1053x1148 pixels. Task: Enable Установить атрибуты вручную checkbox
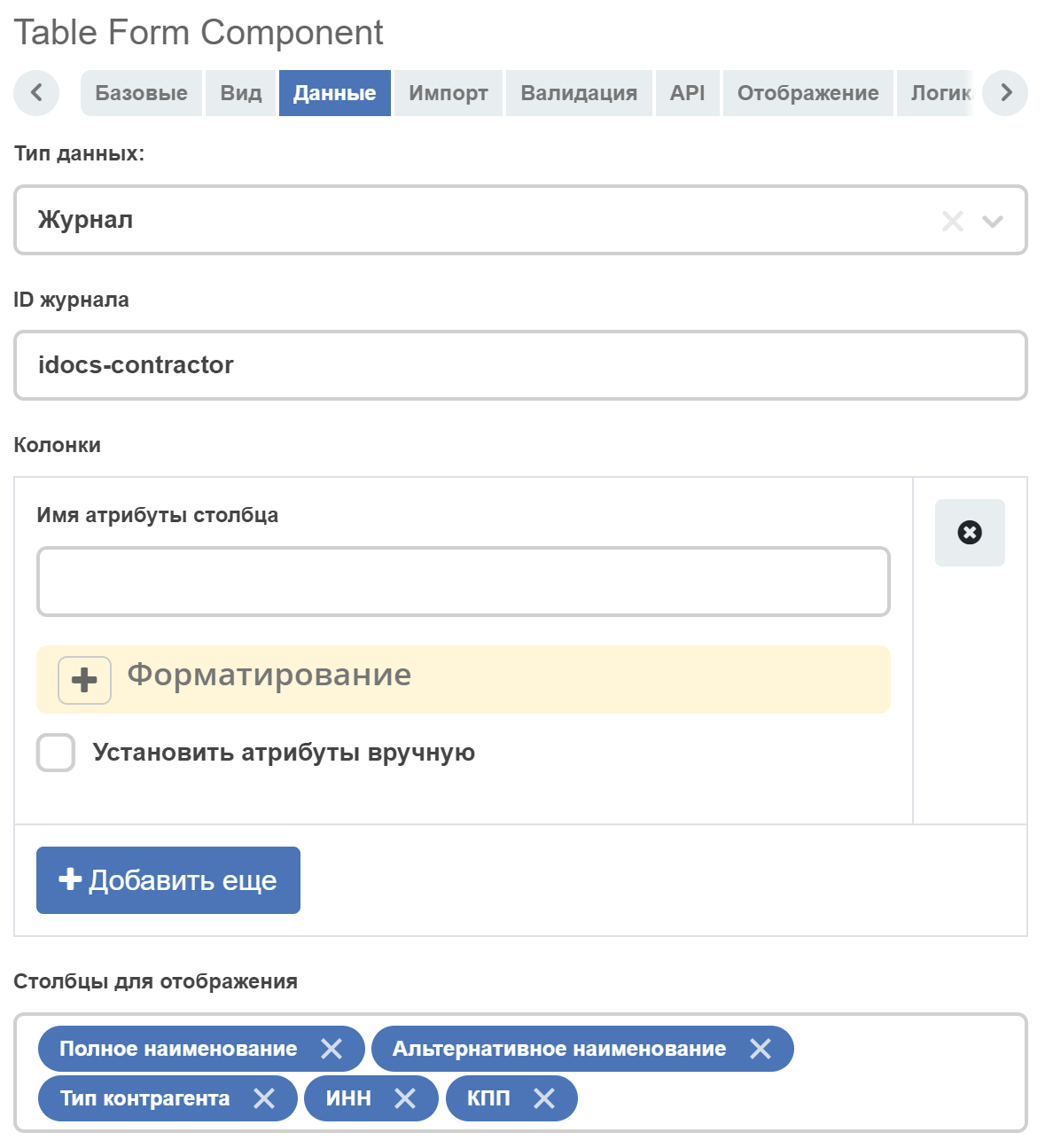pos(56,753)
